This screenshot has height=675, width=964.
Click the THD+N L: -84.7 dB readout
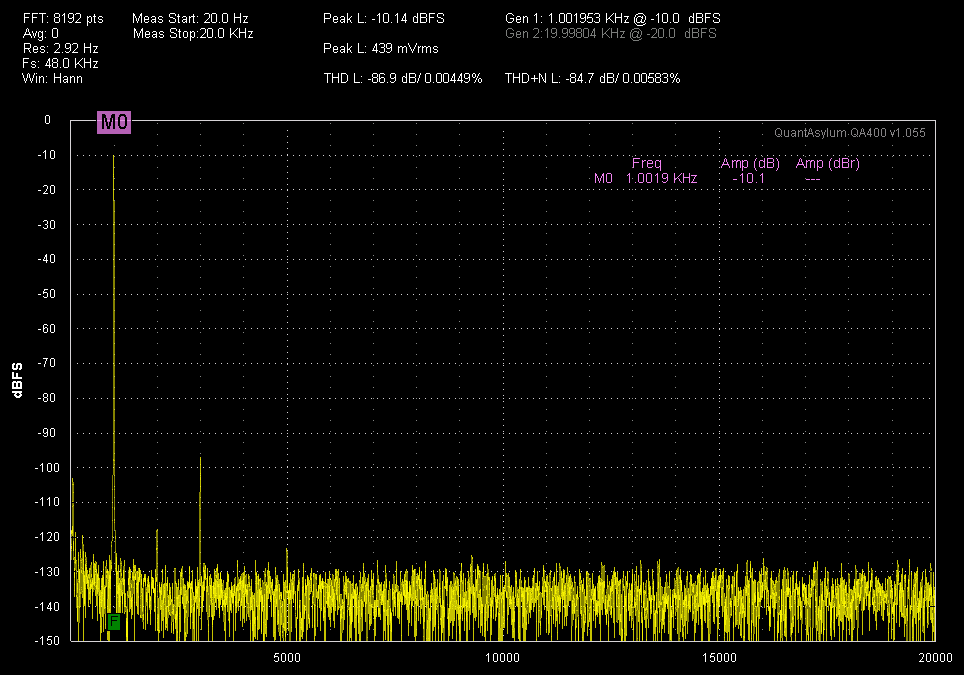[592, 78]
